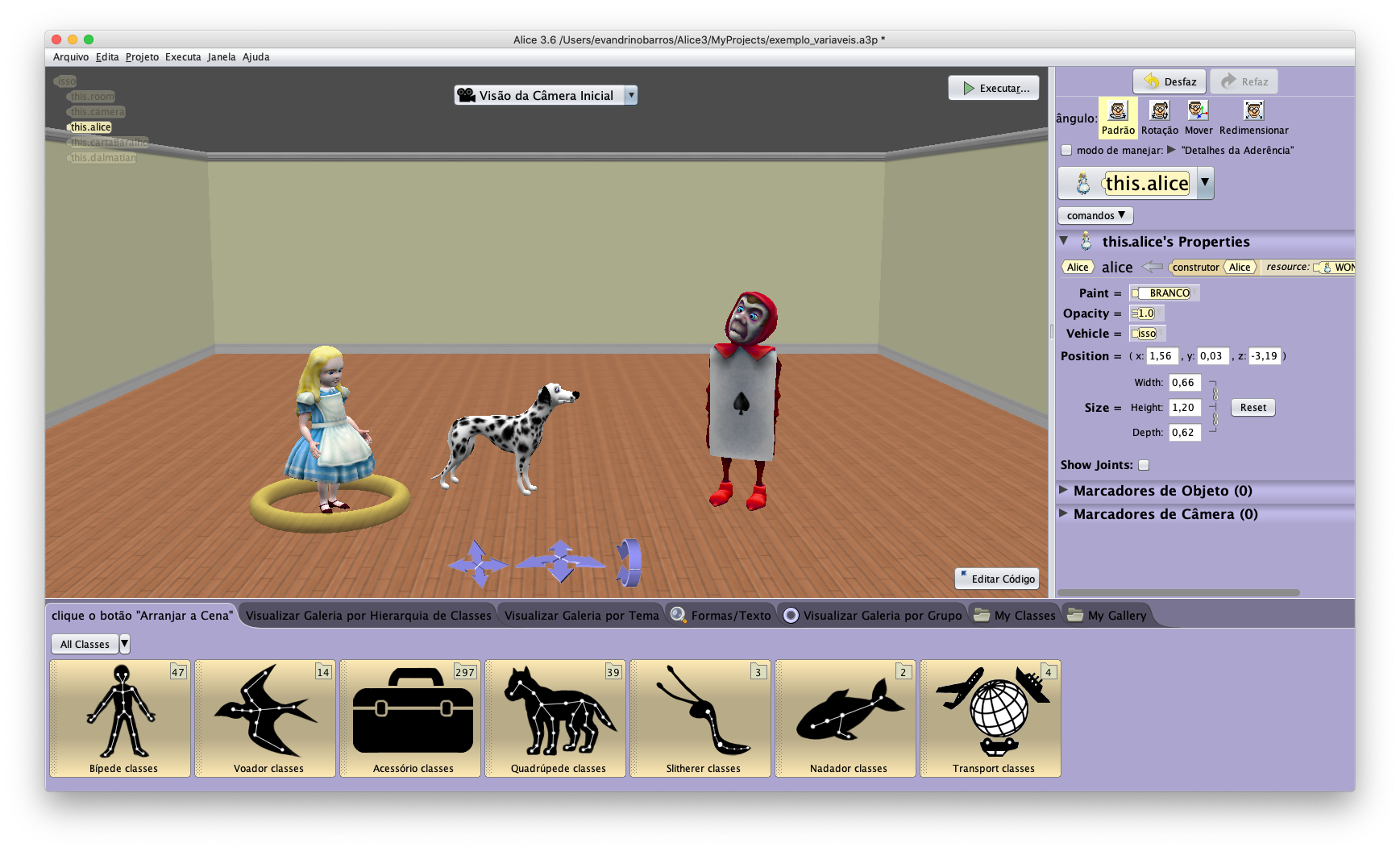Switch to Visualizar Galeria por Grupo tab
Viewport: 1400px width, 851px height.
874,615
